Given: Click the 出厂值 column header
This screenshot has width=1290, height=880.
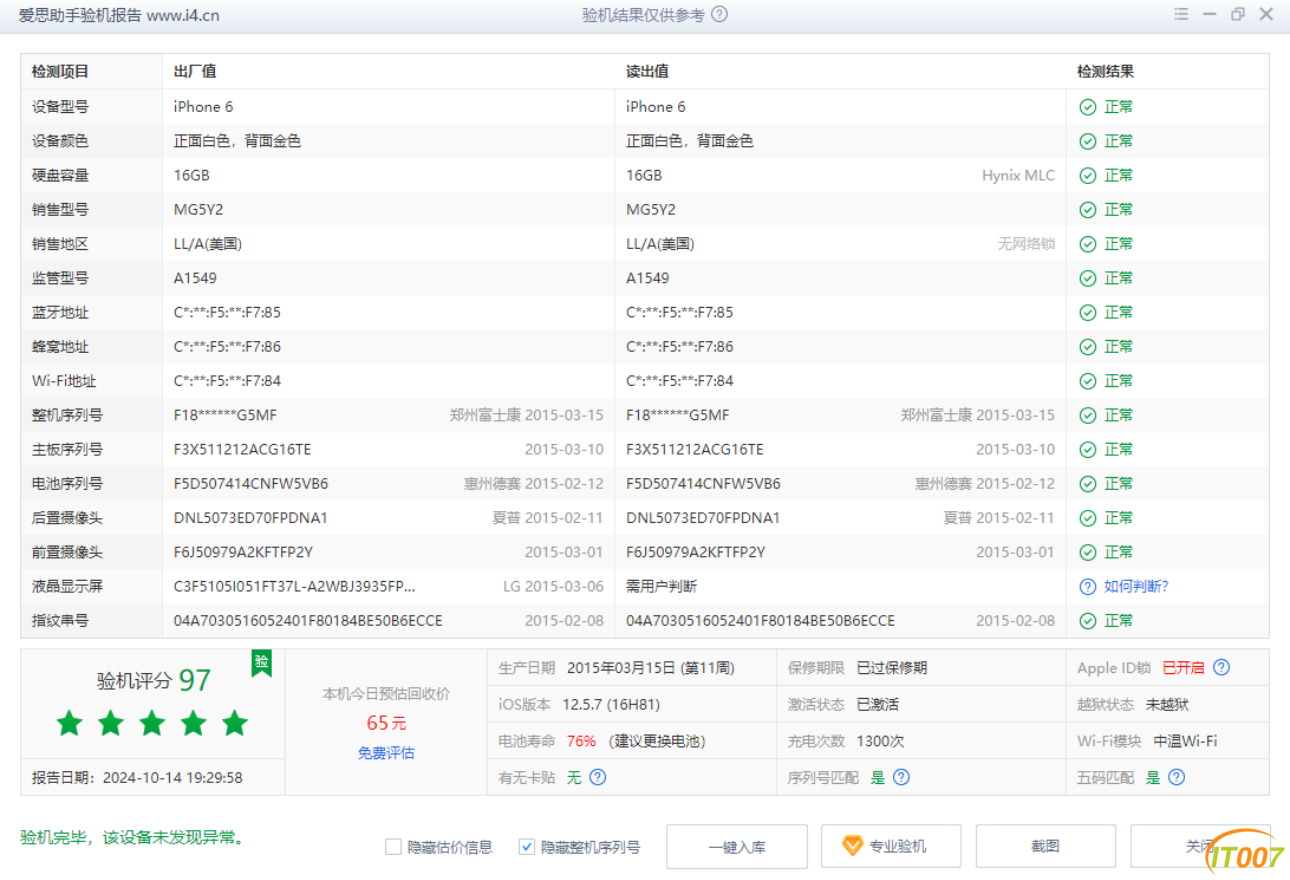Looking at the screenshot, I should pyautogui.click(x=195, y=72).
